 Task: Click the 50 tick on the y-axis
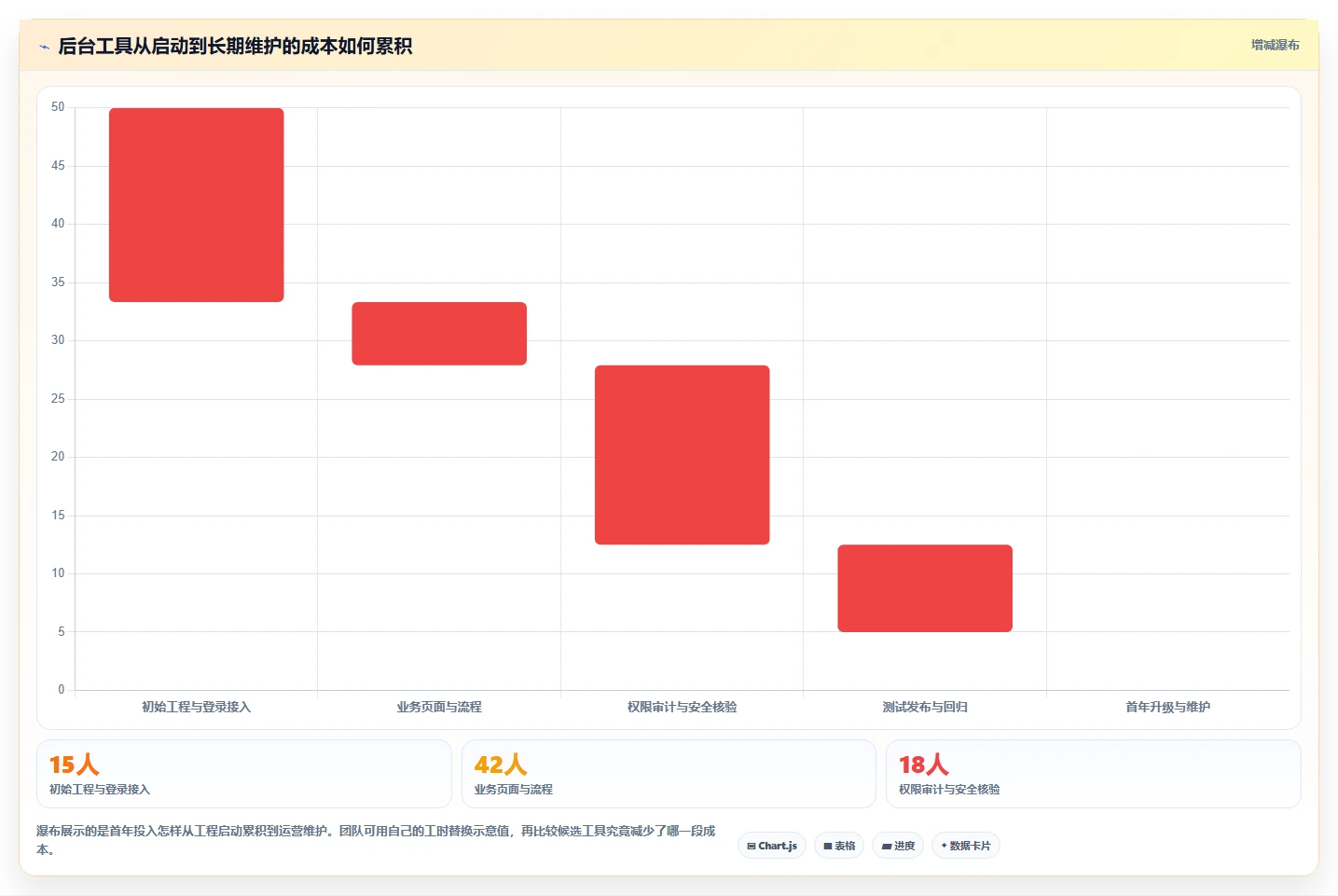pos(58,107)
